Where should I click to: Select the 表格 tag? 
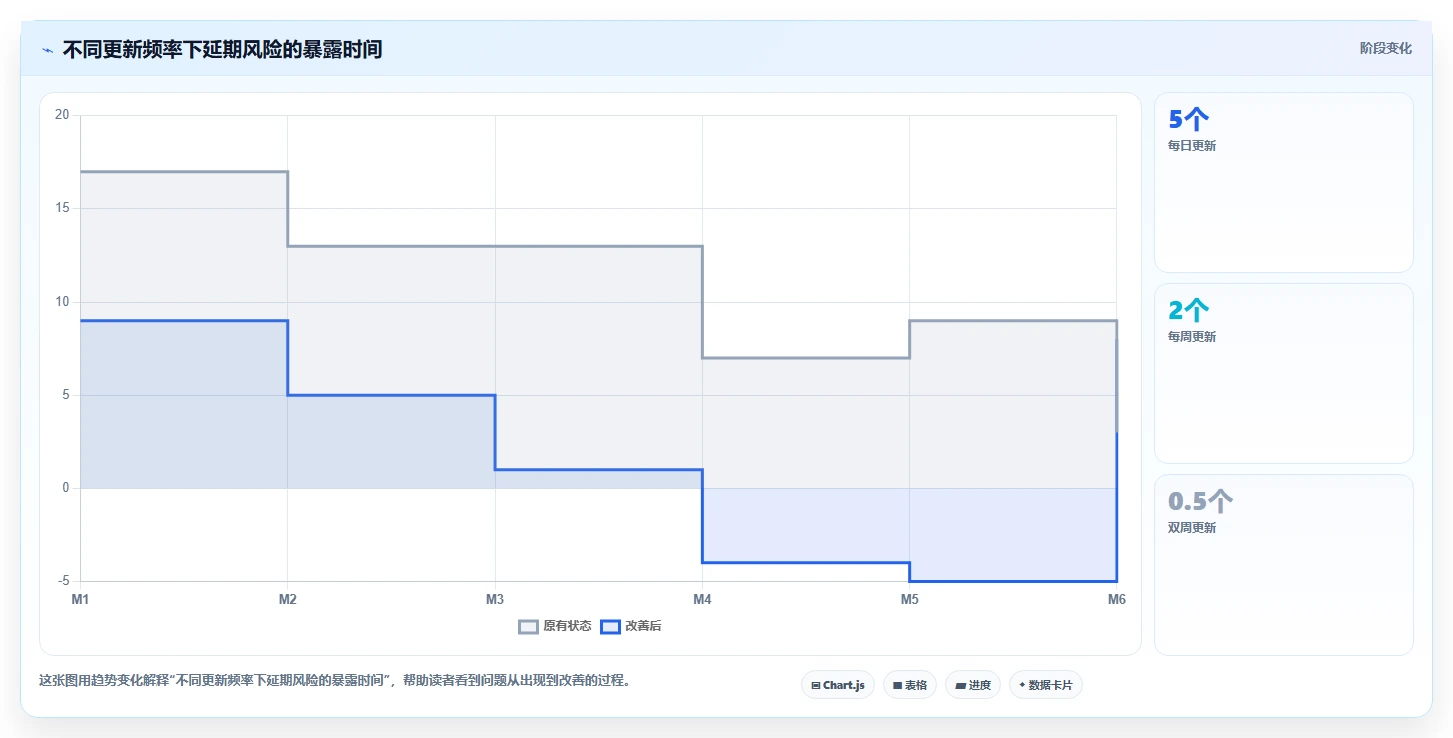click(910, 685)
